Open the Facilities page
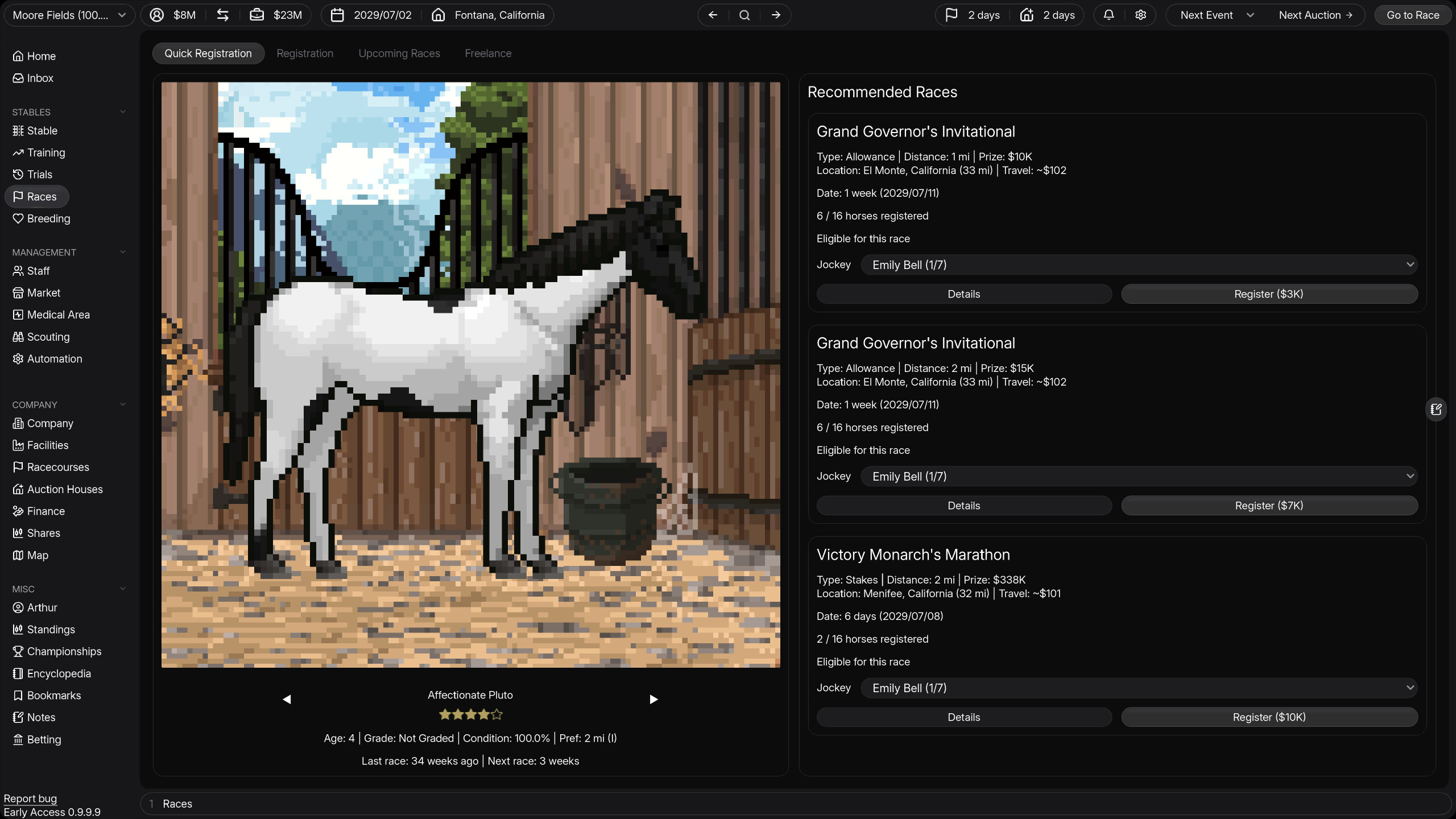 (40, 445)
